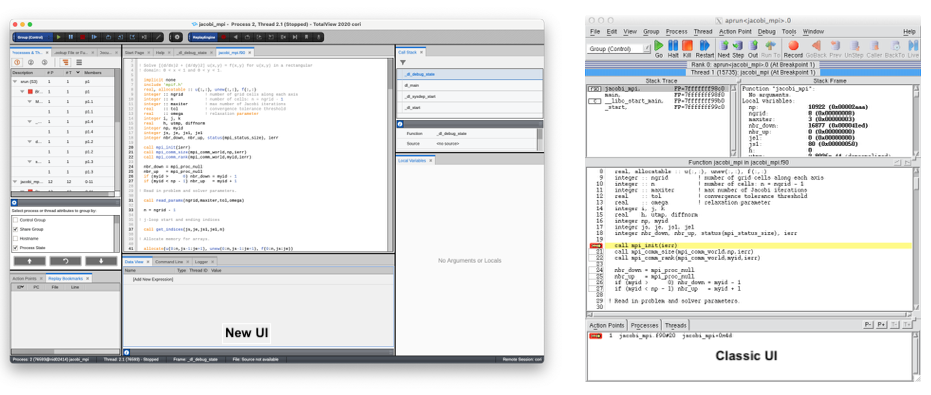Click the P- button in Classic UI
931x395 pixels.
coord(868,325)
